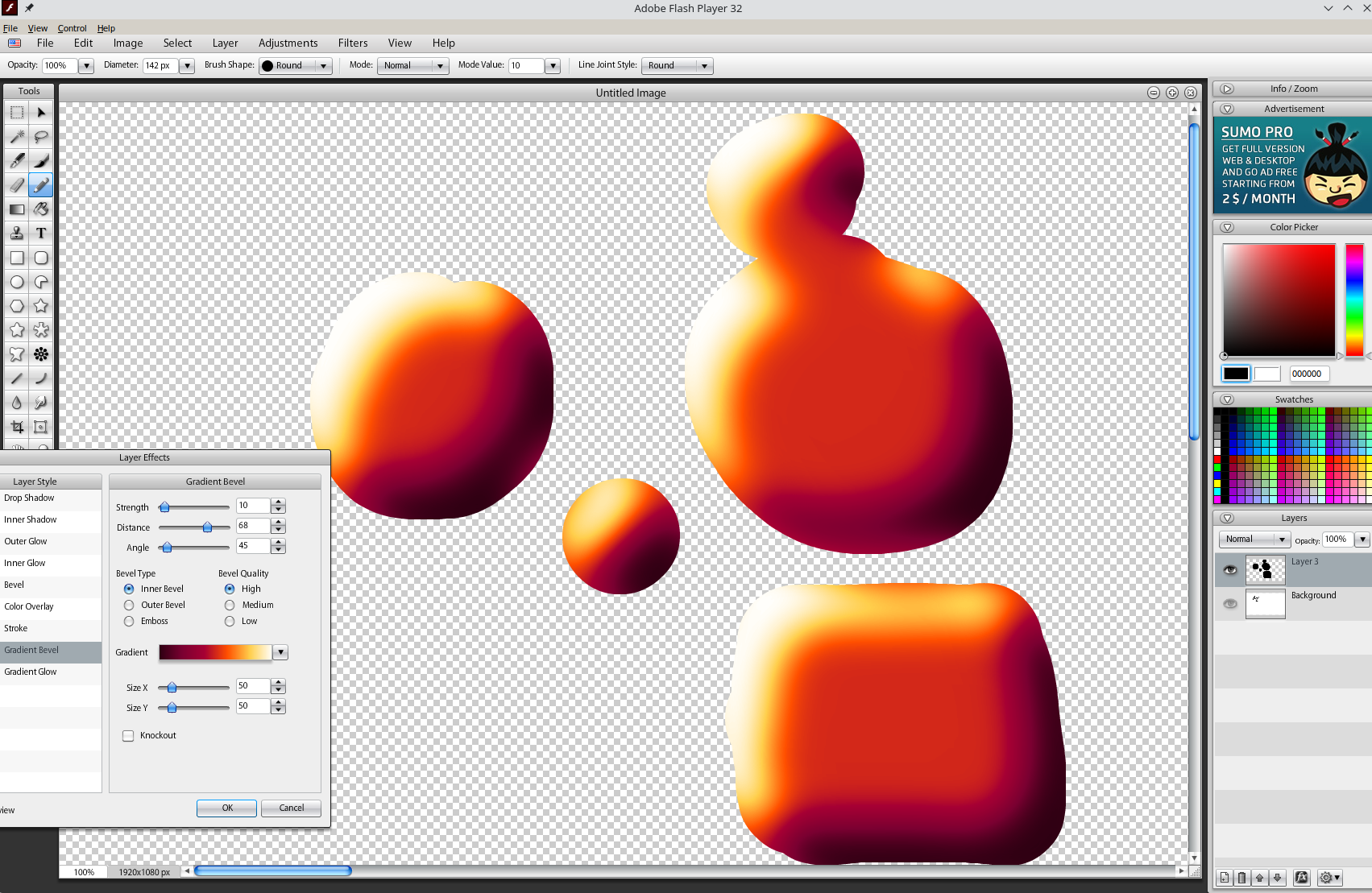Select the eraser tool

click(x=17, y=185)
